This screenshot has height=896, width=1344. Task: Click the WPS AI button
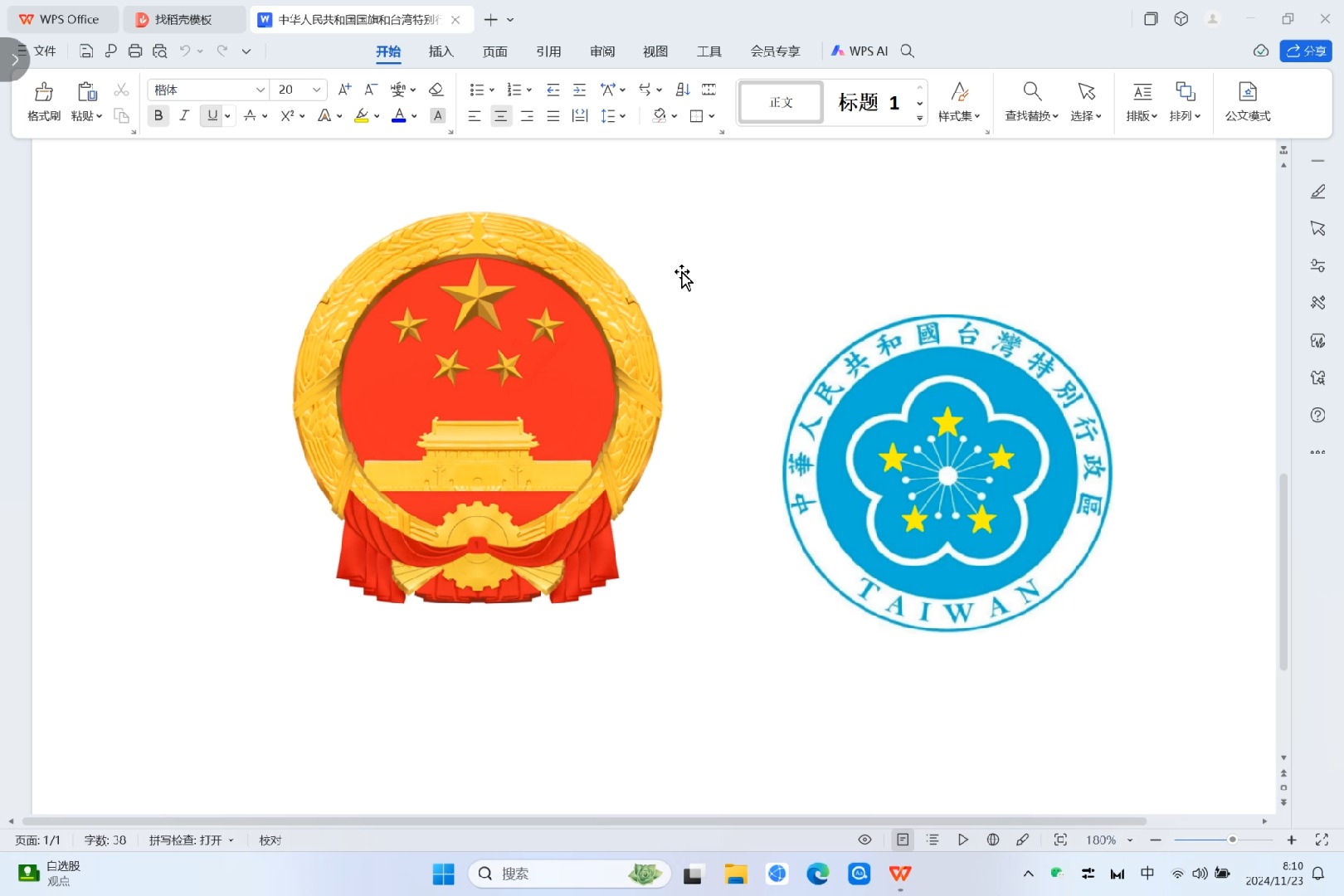click(859, 51)
